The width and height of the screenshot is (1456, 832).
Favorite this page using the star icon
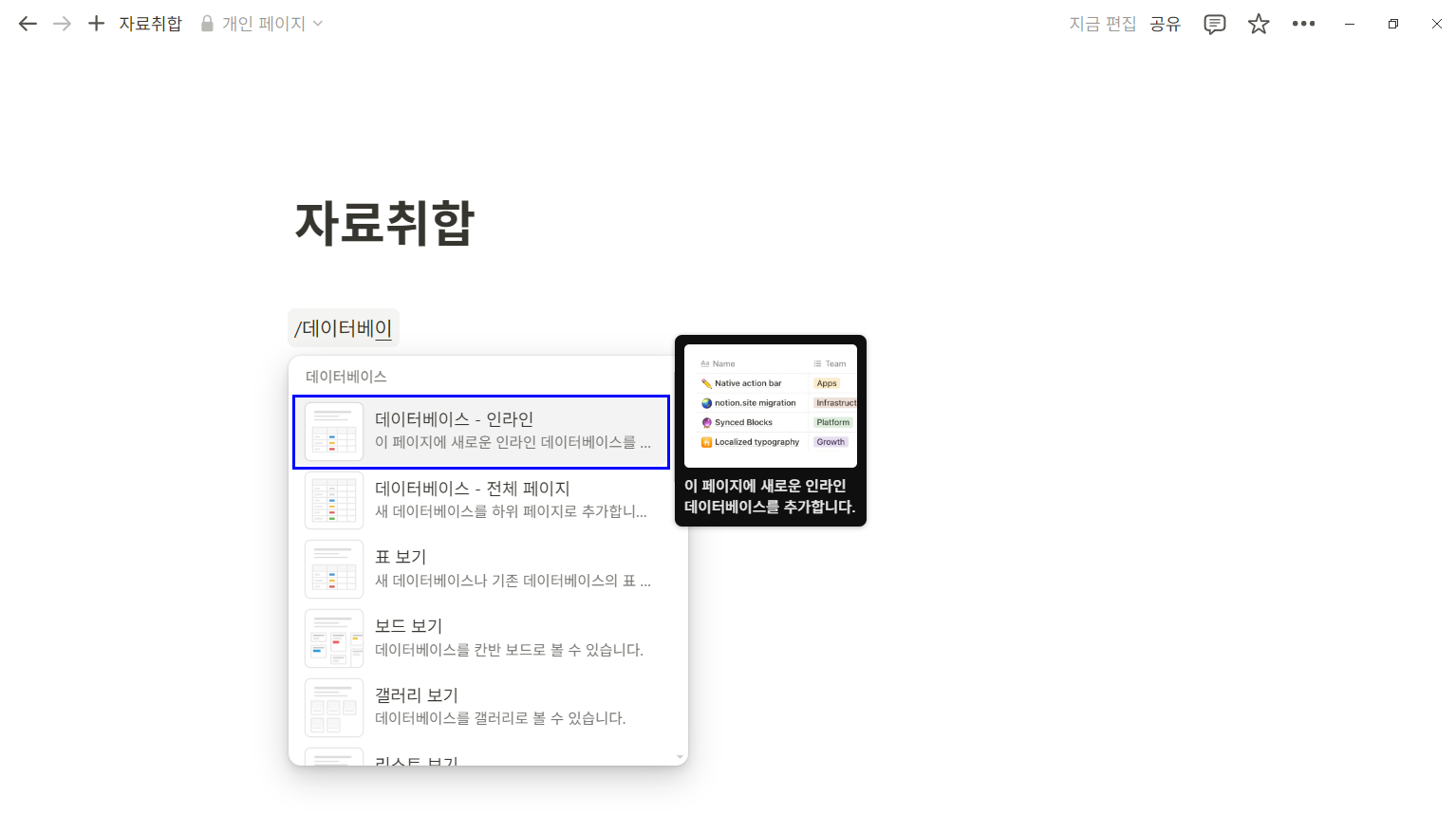click(1259, 24)
